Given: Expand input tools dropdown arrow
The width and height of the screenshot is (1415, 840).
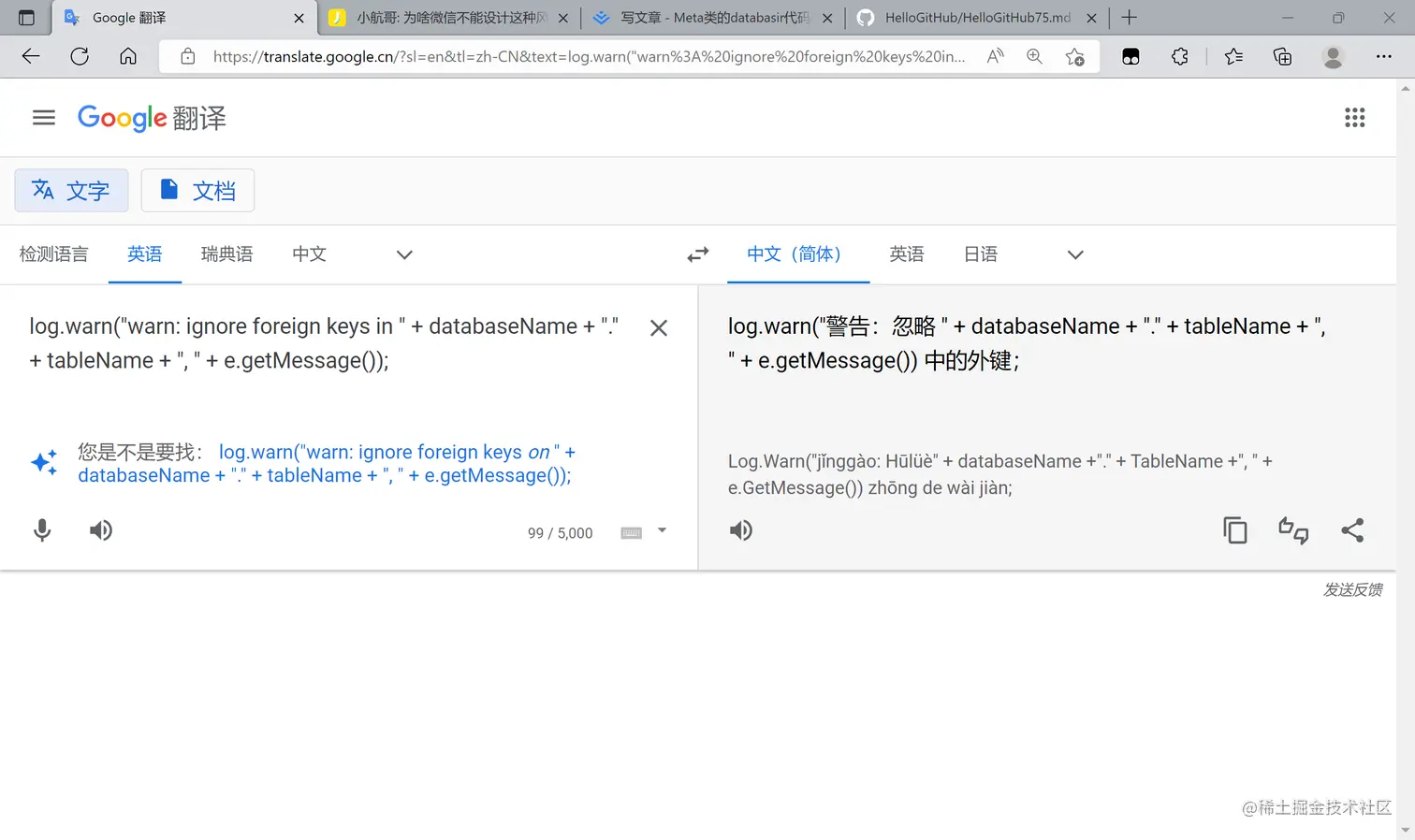Looking at the screenshot, I should (x=662, y=530).
